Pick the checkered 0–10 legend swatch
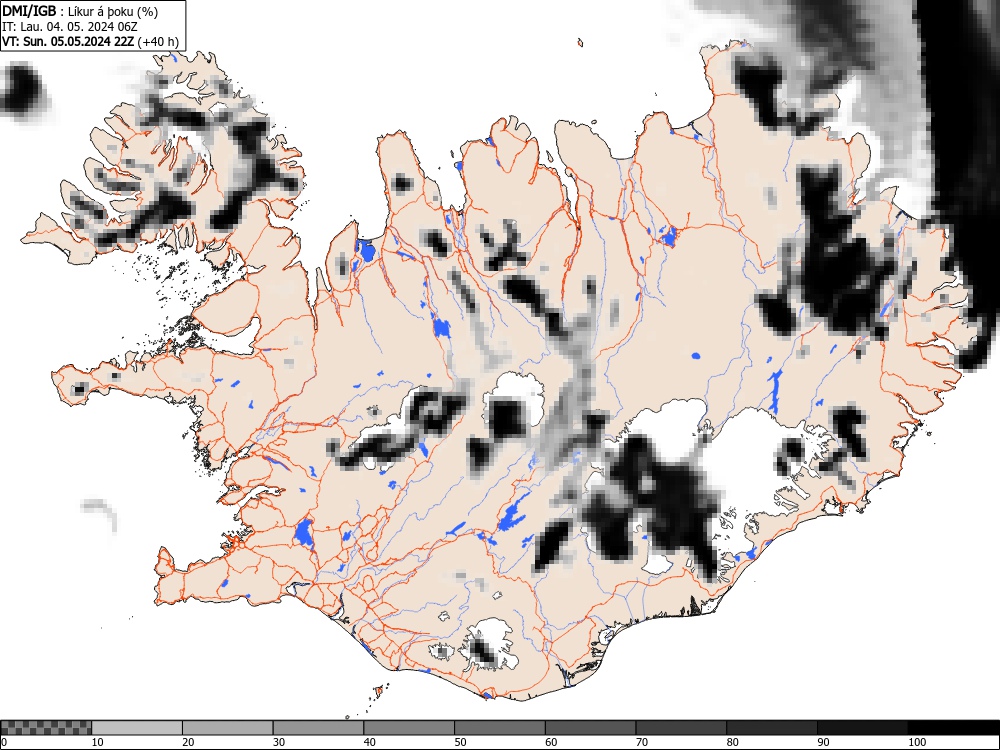This screenshot has height=750, width=1000. [46, 728]
